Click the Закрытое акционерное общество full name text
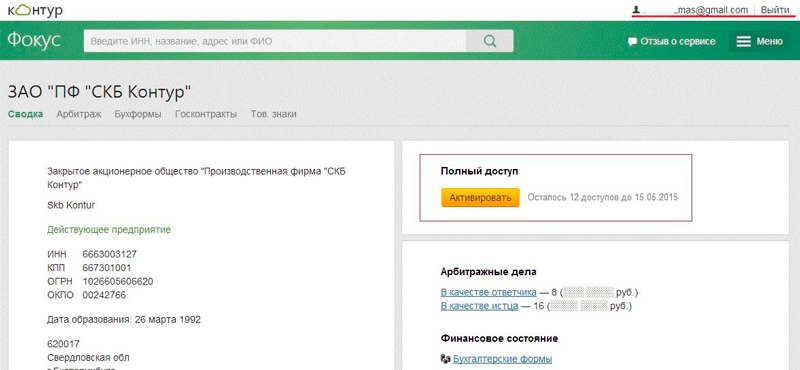This screenshot has height=370, width=800. (x=196, y=178)
